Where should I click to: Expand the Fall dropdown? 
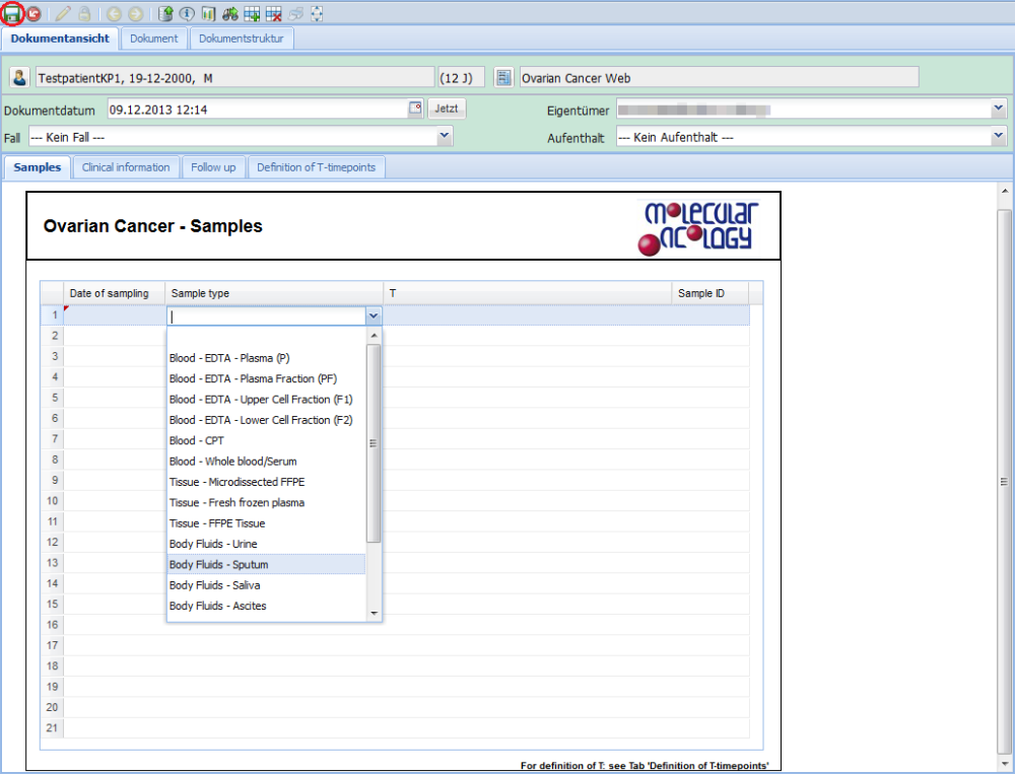click(x=445, y=136)
